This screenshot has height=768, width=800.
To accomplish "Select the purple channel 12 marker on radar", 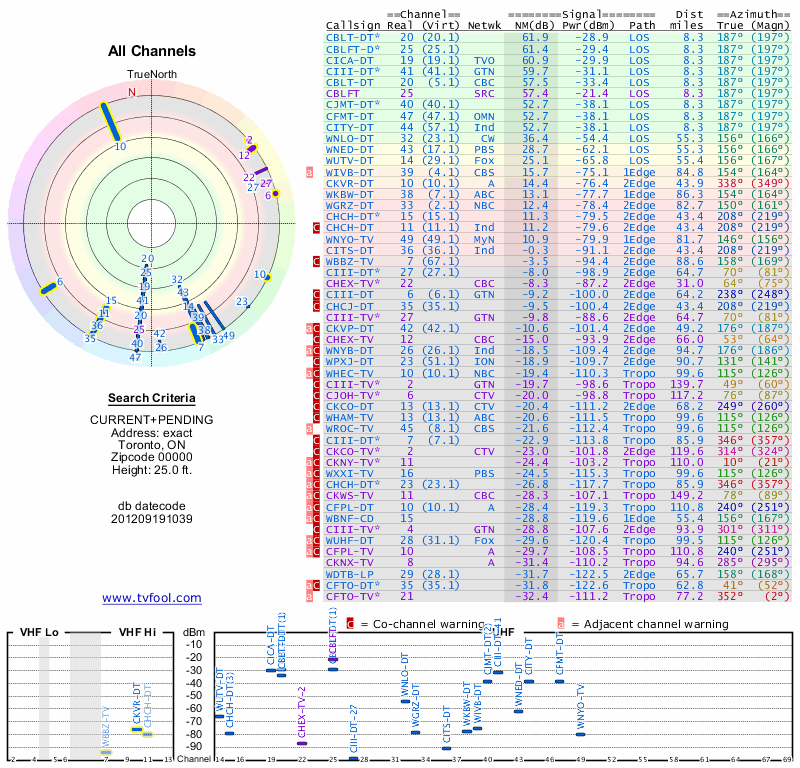I will 252,148.
